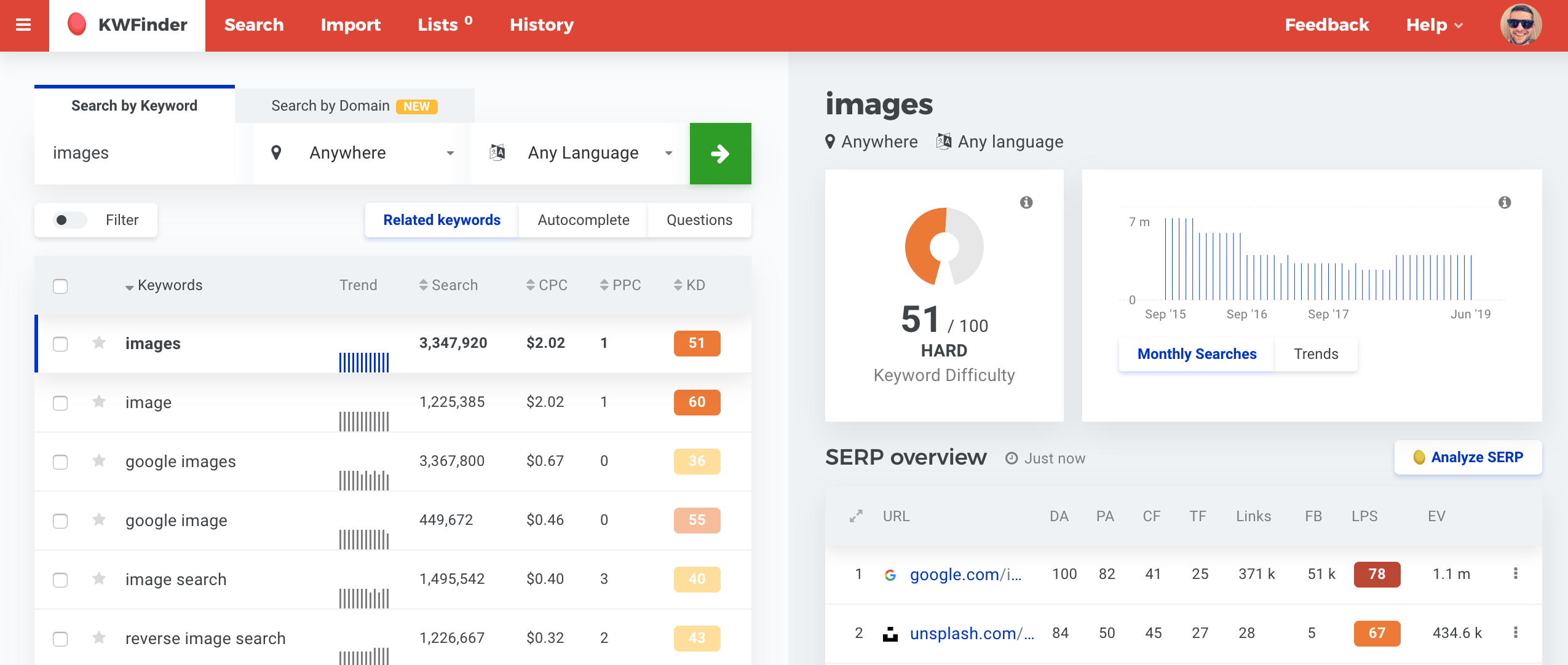Expand the Help menu
The image size is (1568, 665).
coord(1434,25)
